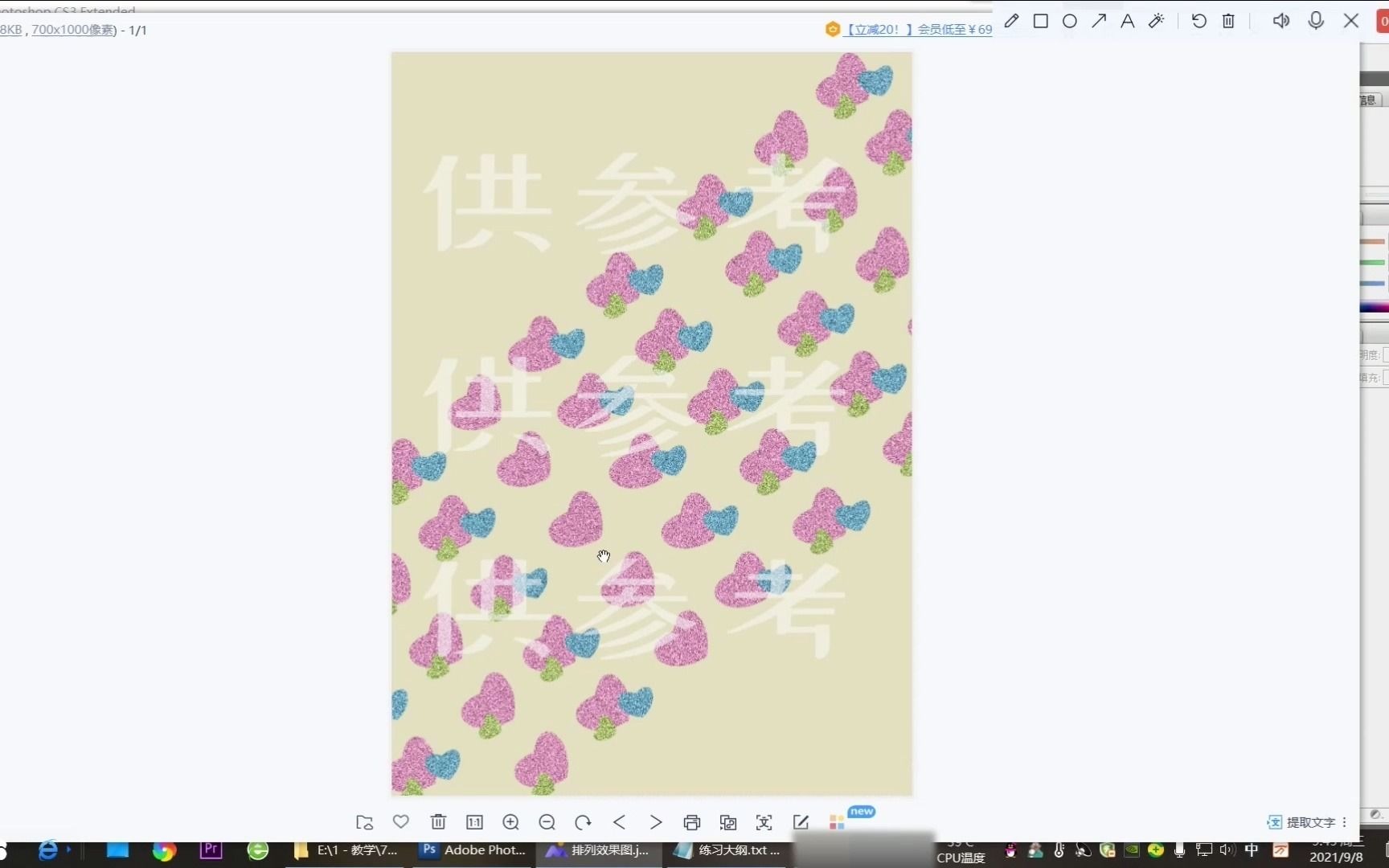Viewport: 1389px width, 868px height.
Task: Open Internet Explorer from the taskbar
Action: [48, 850]
